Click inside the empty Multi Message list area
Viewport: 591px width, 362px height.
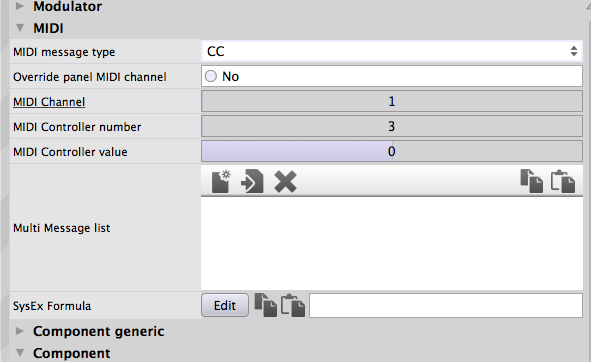click(x=392, y=243)
